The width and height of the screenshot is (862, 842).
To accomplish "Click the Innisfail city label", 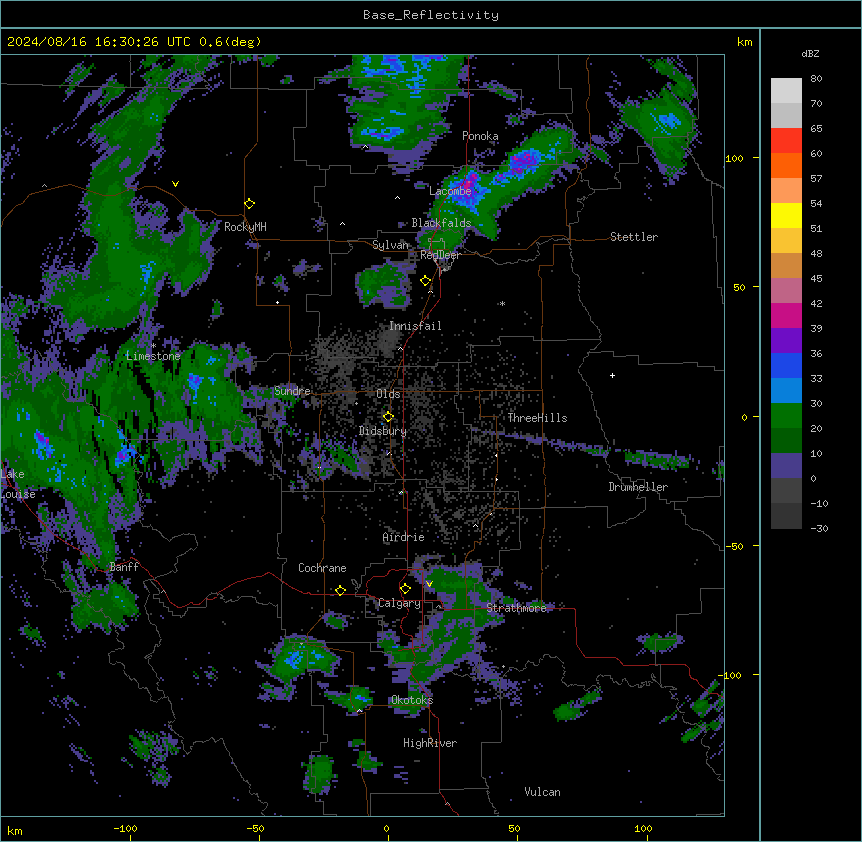I will pyautogui.click(x=415, y=326).
